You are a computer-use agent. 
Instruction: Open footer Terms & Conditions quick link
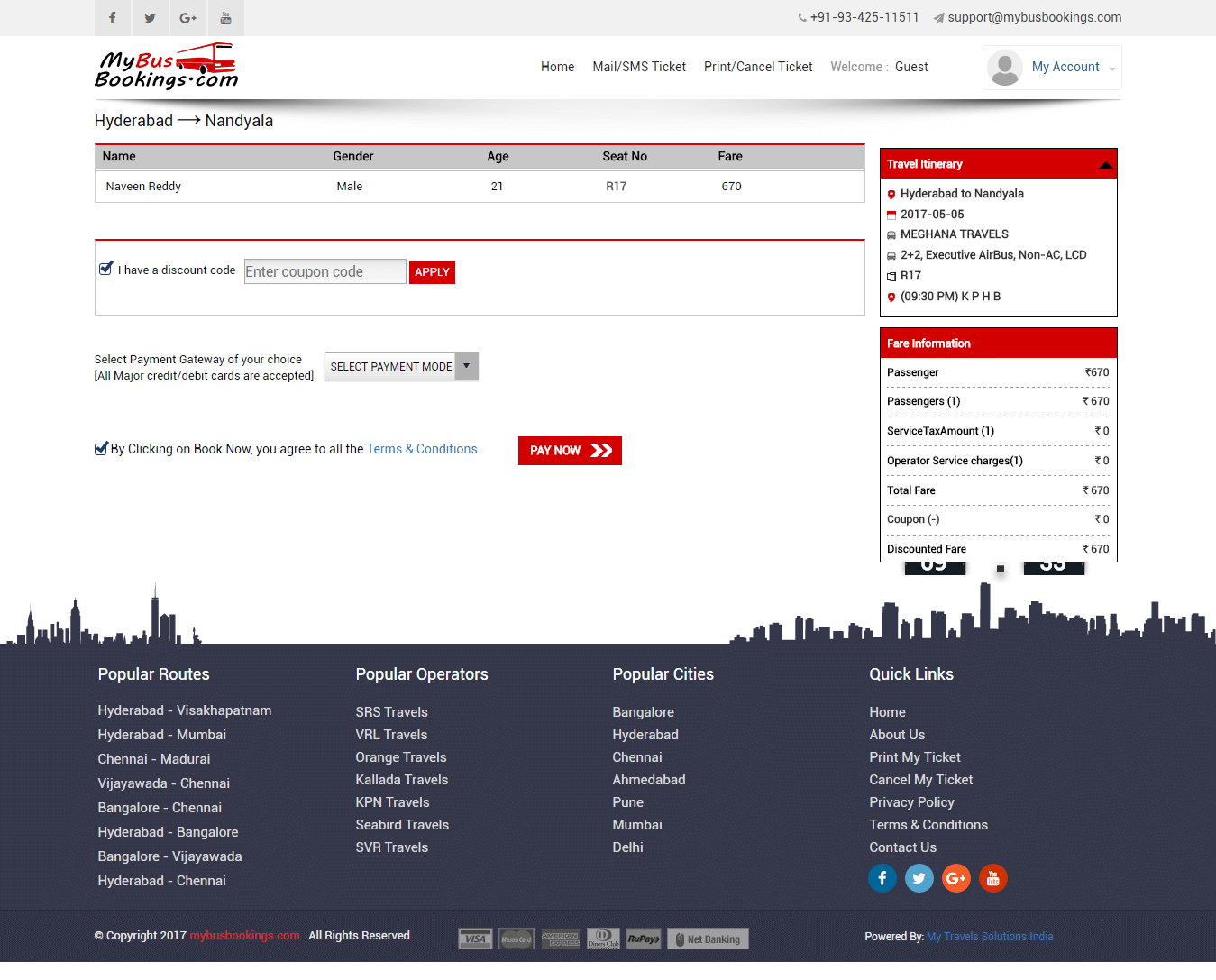(928, 825)
